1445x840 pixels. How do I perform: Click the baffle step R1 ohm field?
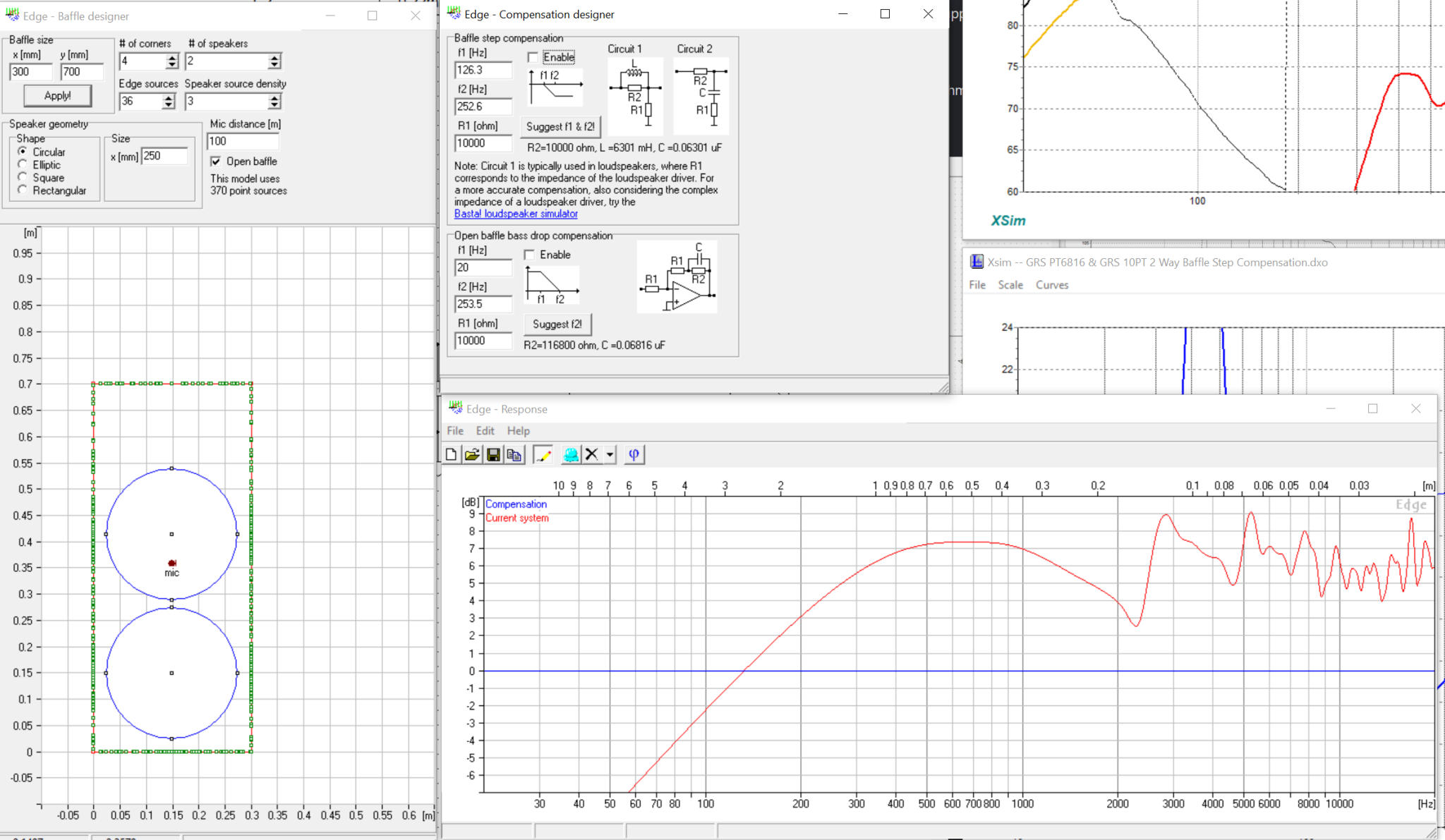(x=483, y=143)
